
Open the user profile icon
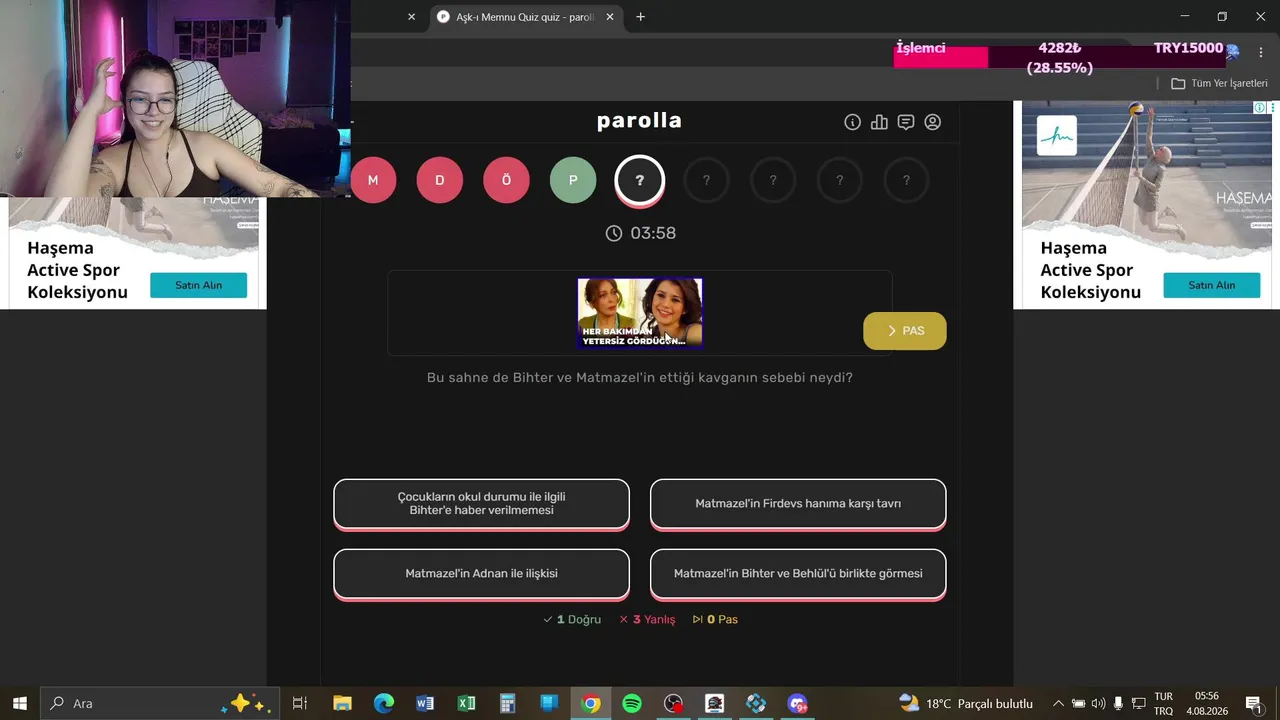click(933, 122)
